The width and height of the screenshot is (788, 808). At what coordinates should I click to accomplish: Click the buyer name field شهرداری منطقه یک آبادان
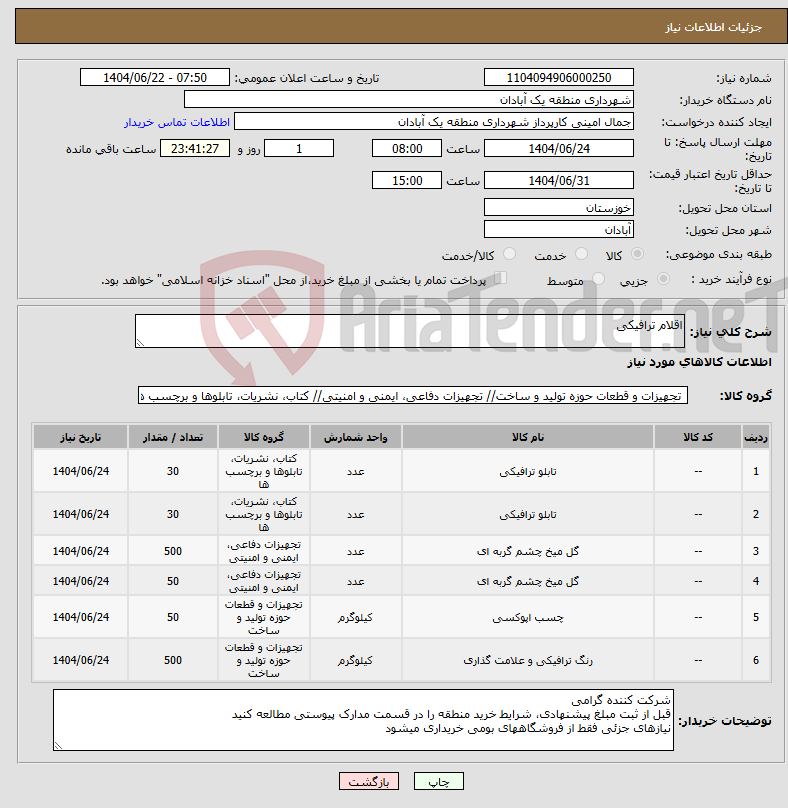click(409, 99)
